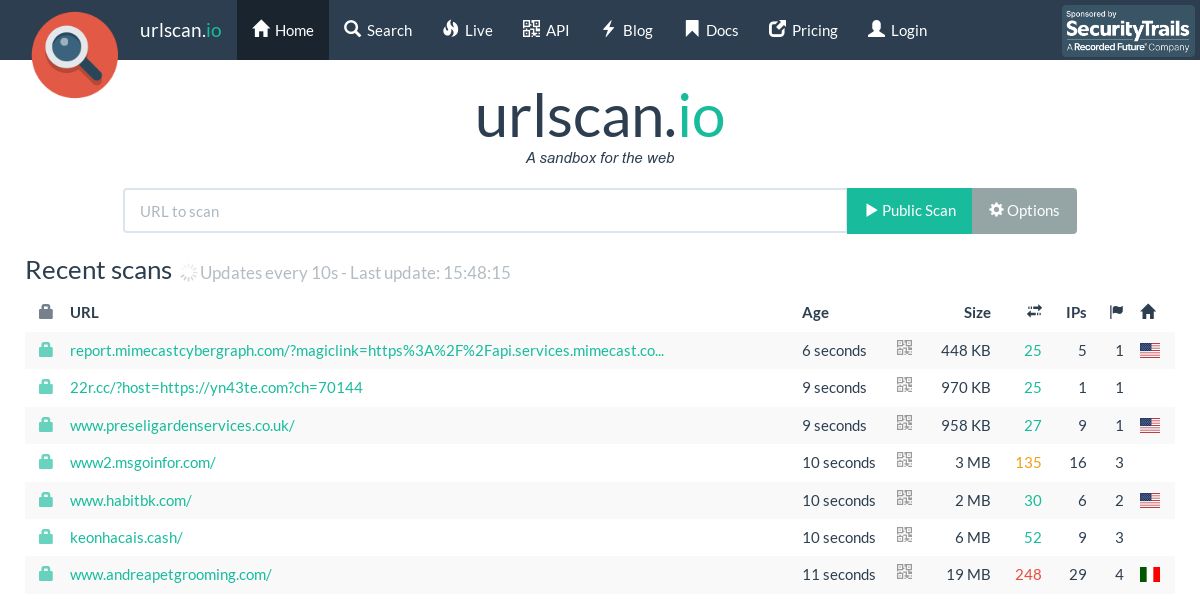Click the 52 requests count

(x=1033, y=537)
